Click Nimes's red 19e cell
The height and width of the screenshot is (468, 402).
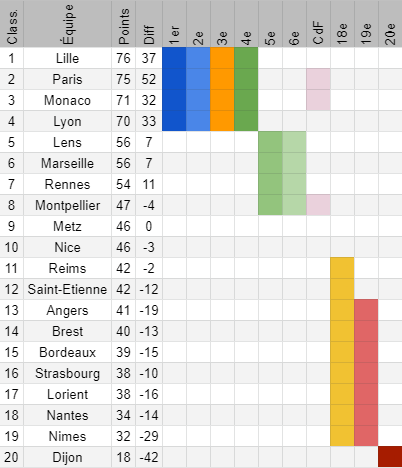click(366, 436)
